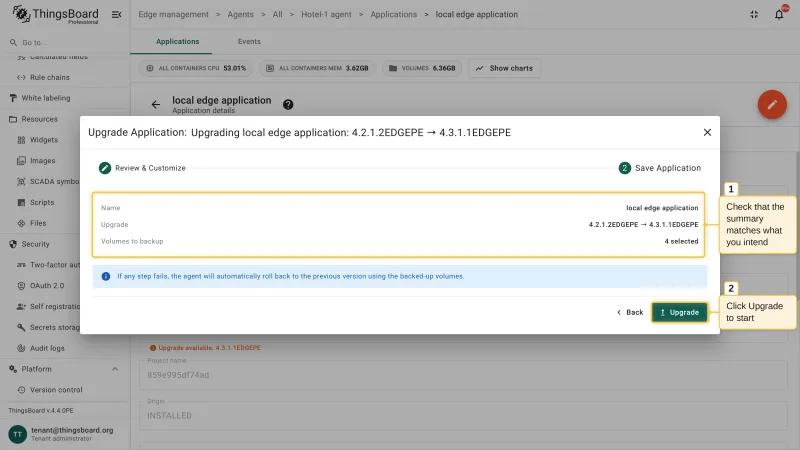Click Edge management in the breadcrumb
This screenshot has height=450, width=800.
click(x=173, y=14)
